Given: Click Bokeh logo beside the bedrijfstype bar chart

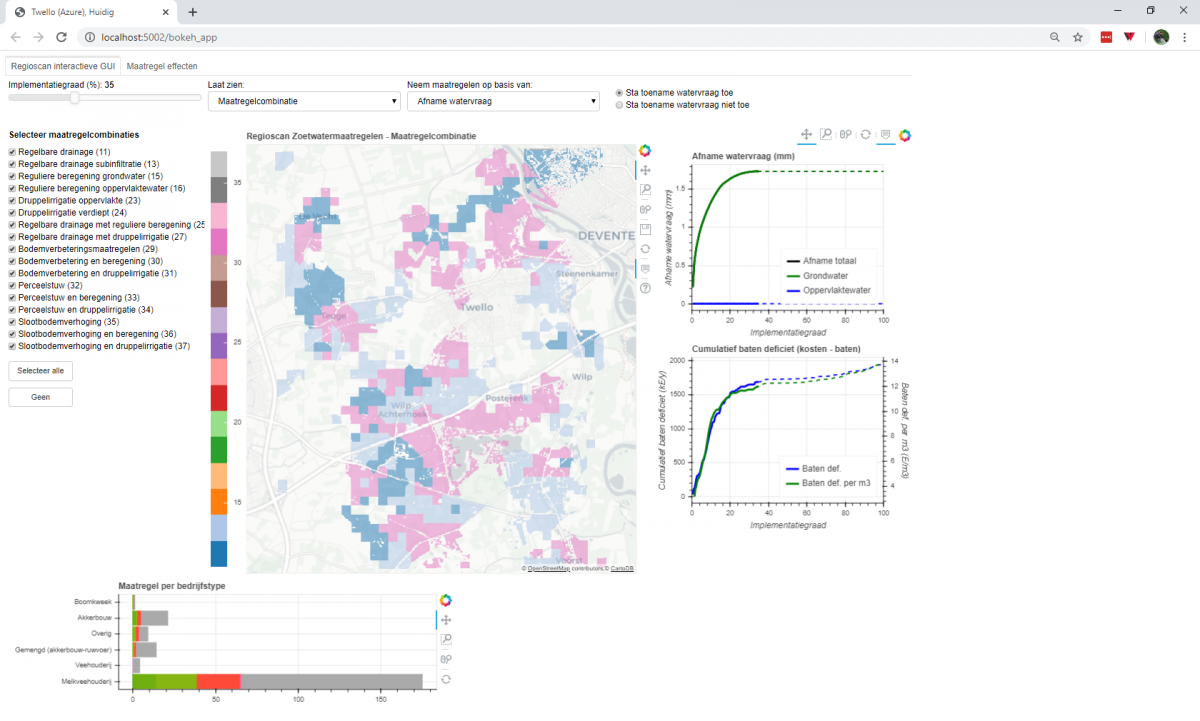Looking at the screenshot, I should (446, 600).
